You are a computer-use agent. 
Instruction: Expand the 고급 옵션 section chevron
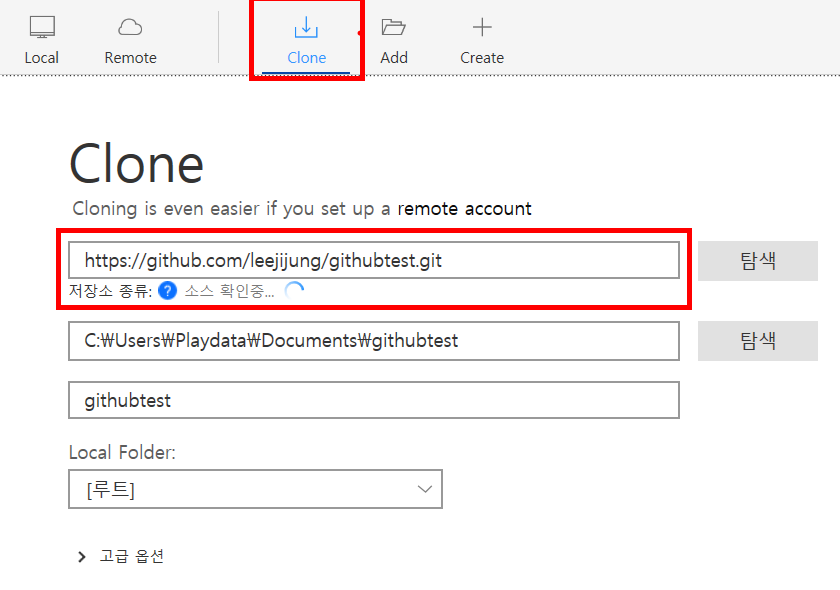pyautogui.click(x=81, y=557)
